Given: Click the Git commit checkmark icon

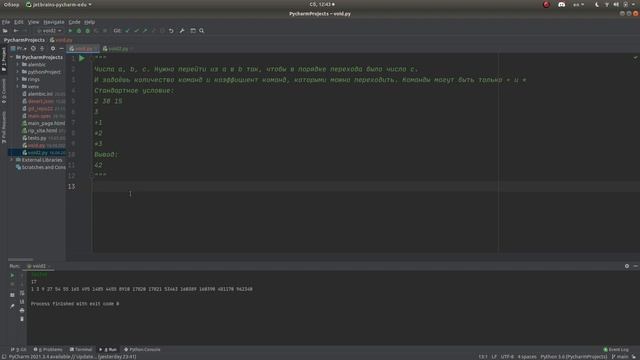Looking at the screenshot, I should tap(136, 31).
